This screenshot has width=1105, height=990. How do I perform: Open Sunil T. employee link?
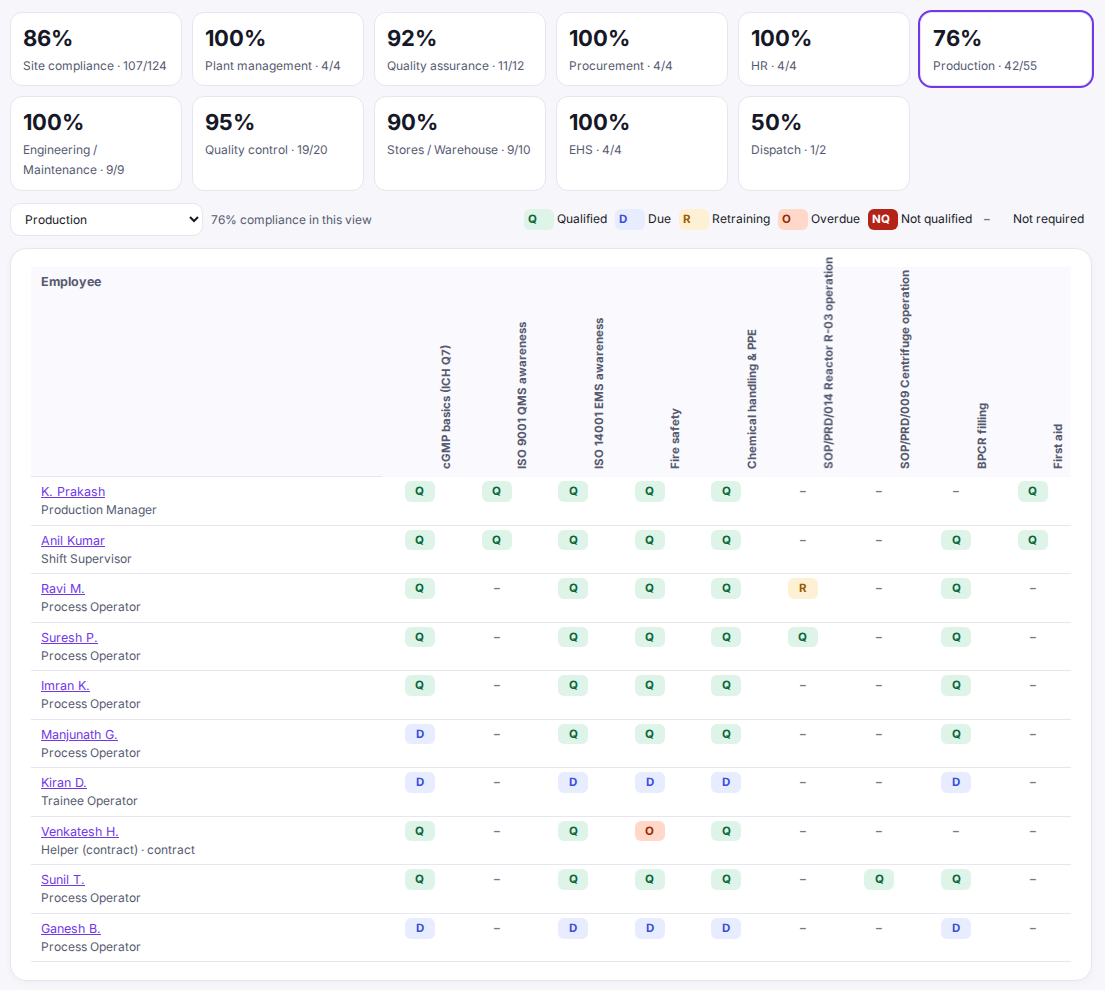coord(63,879)
